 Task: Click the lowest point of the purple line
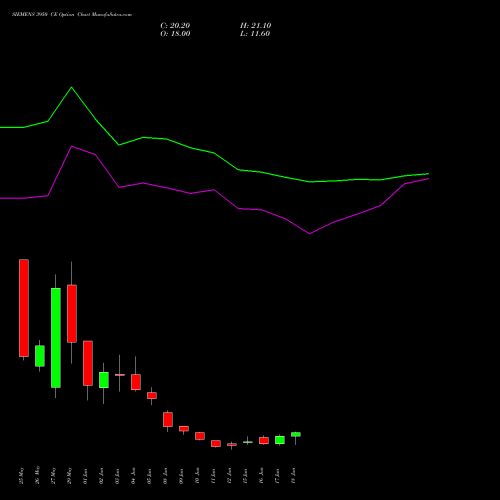pyautogui.click(x=310, y=234)
